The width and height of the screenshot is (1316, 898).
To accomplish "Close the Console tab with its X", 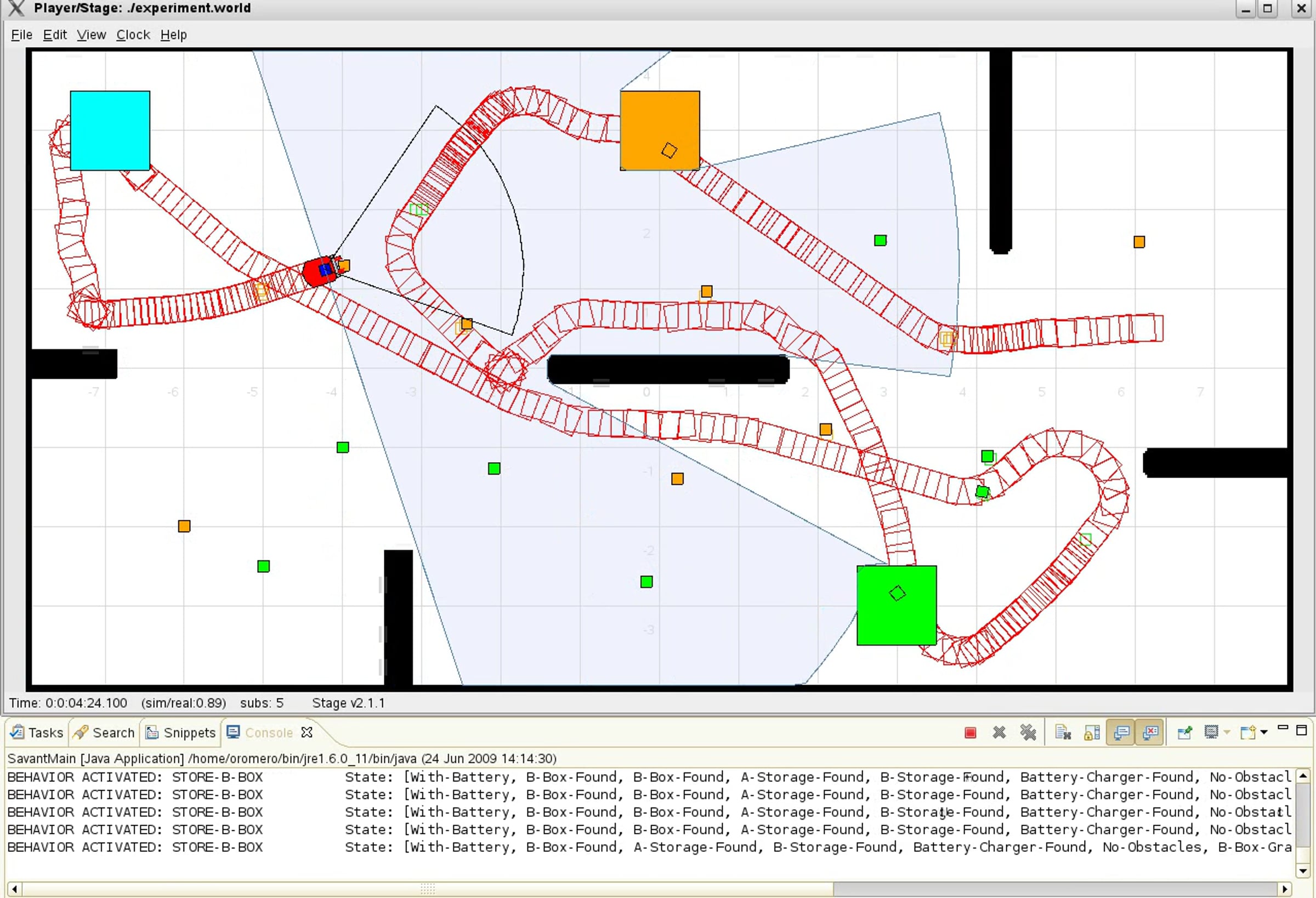I will pos(307,732).
